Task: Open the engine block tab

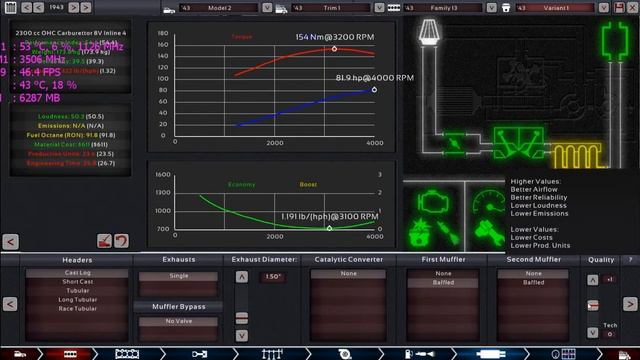Action: point(127,354)
